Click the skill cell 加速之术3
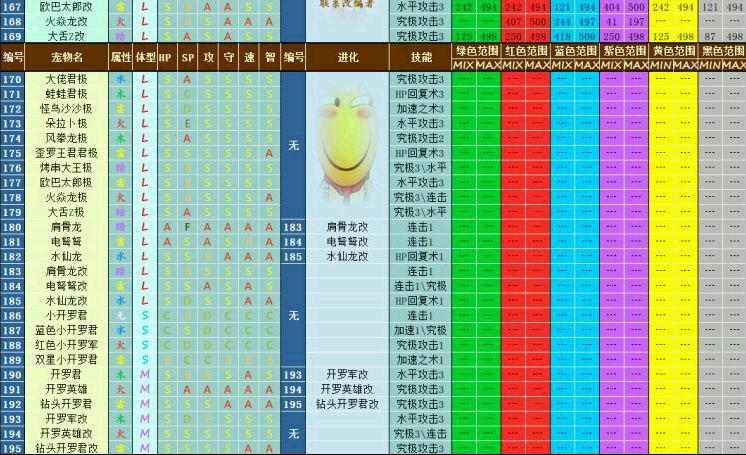Image resolution: width=746 pixels, height=455 pixels. pos(421,109)
